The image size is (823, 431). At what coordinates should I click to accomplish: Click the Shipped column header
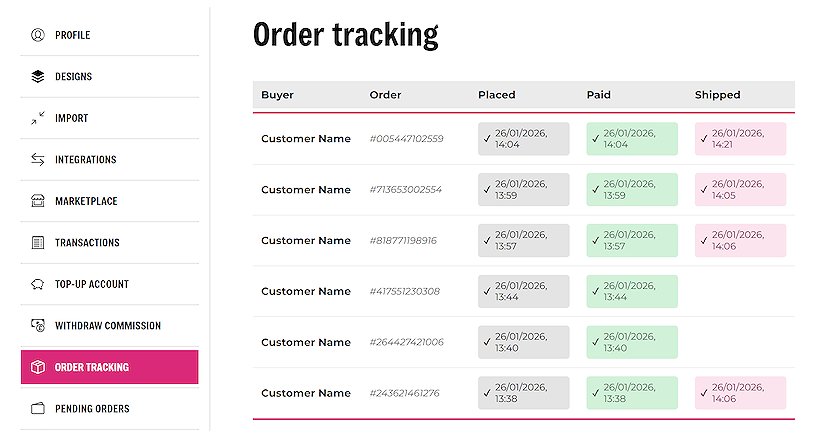(717, 95)
